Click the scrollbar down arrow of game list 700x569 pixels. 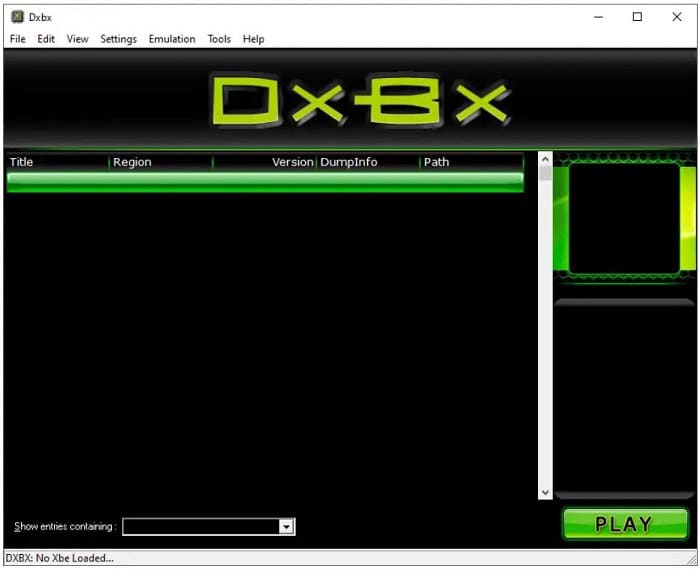[x=545, y=492]
